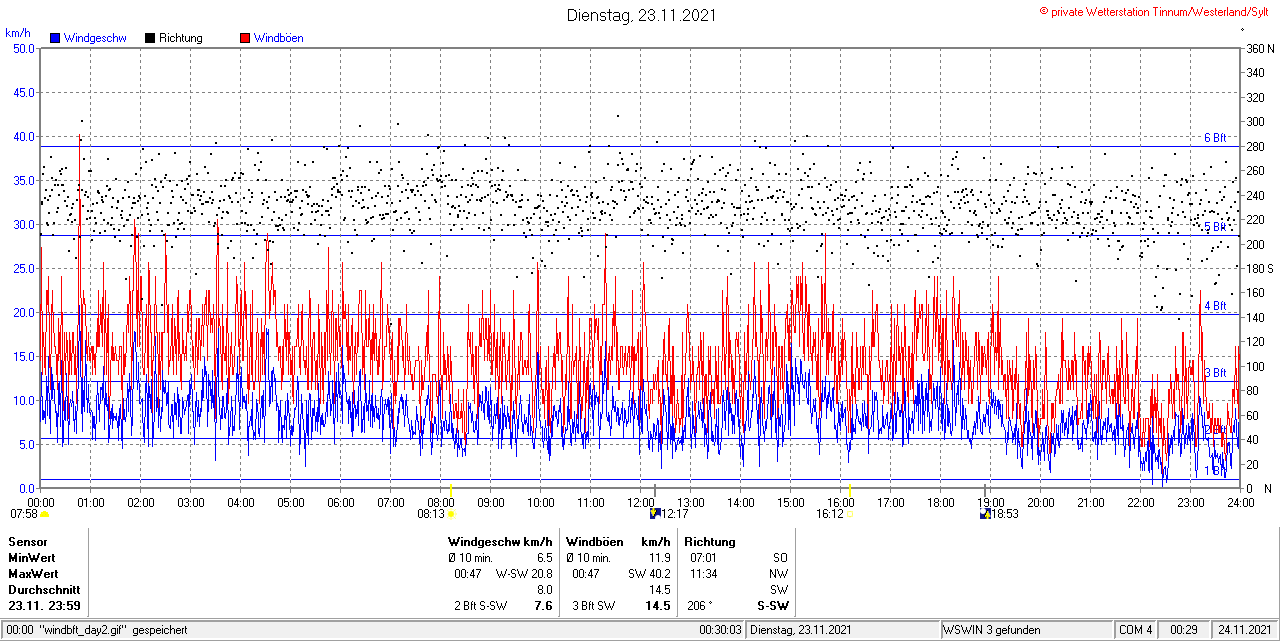Screen dimensions: 1280x641
Task: Click the 23.11. 23:59 timestamp label
Action: [x=45, y=606]
